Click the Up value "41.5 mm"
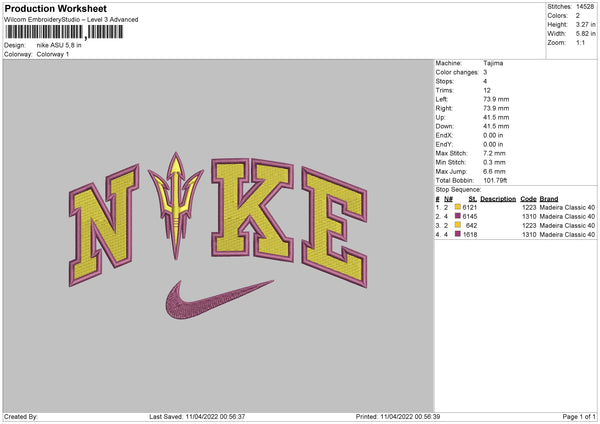The width and height of the screenshot is (600, 424). (x=496, y=117)
